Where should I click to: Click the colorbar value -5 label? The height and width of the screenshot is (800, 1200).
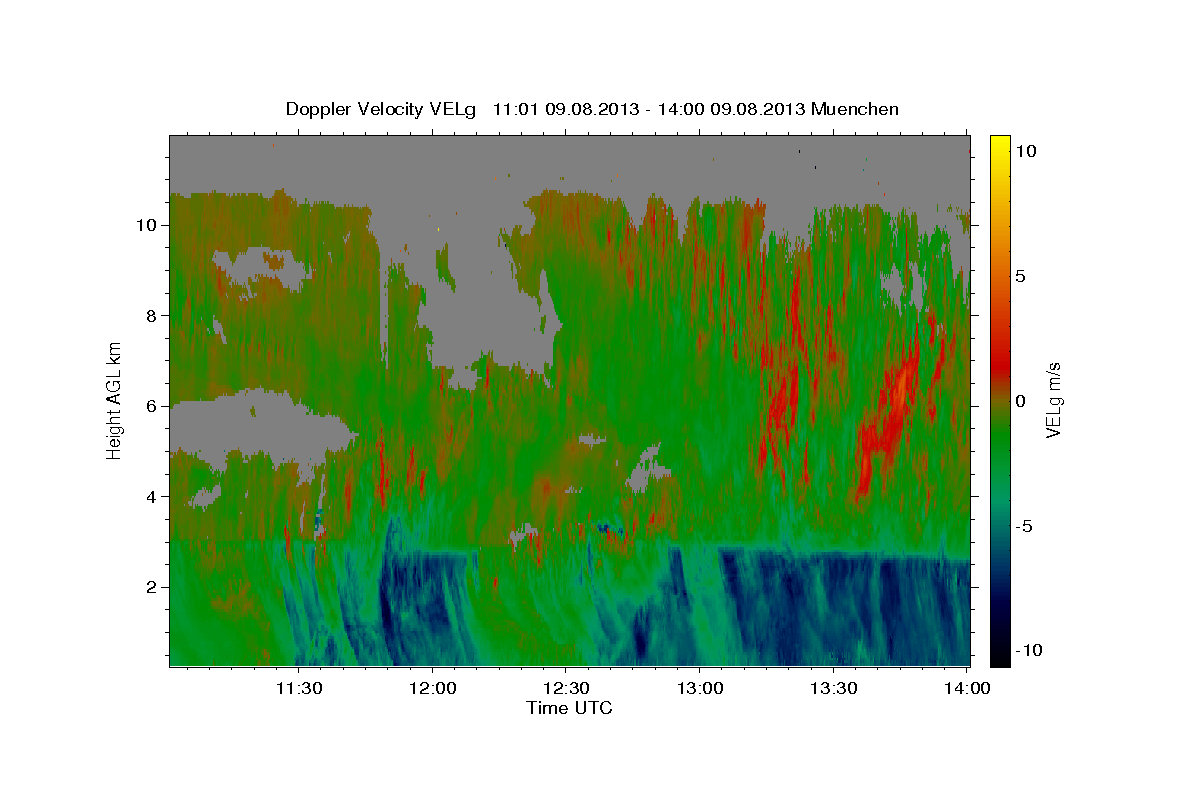coord(1025,526)
